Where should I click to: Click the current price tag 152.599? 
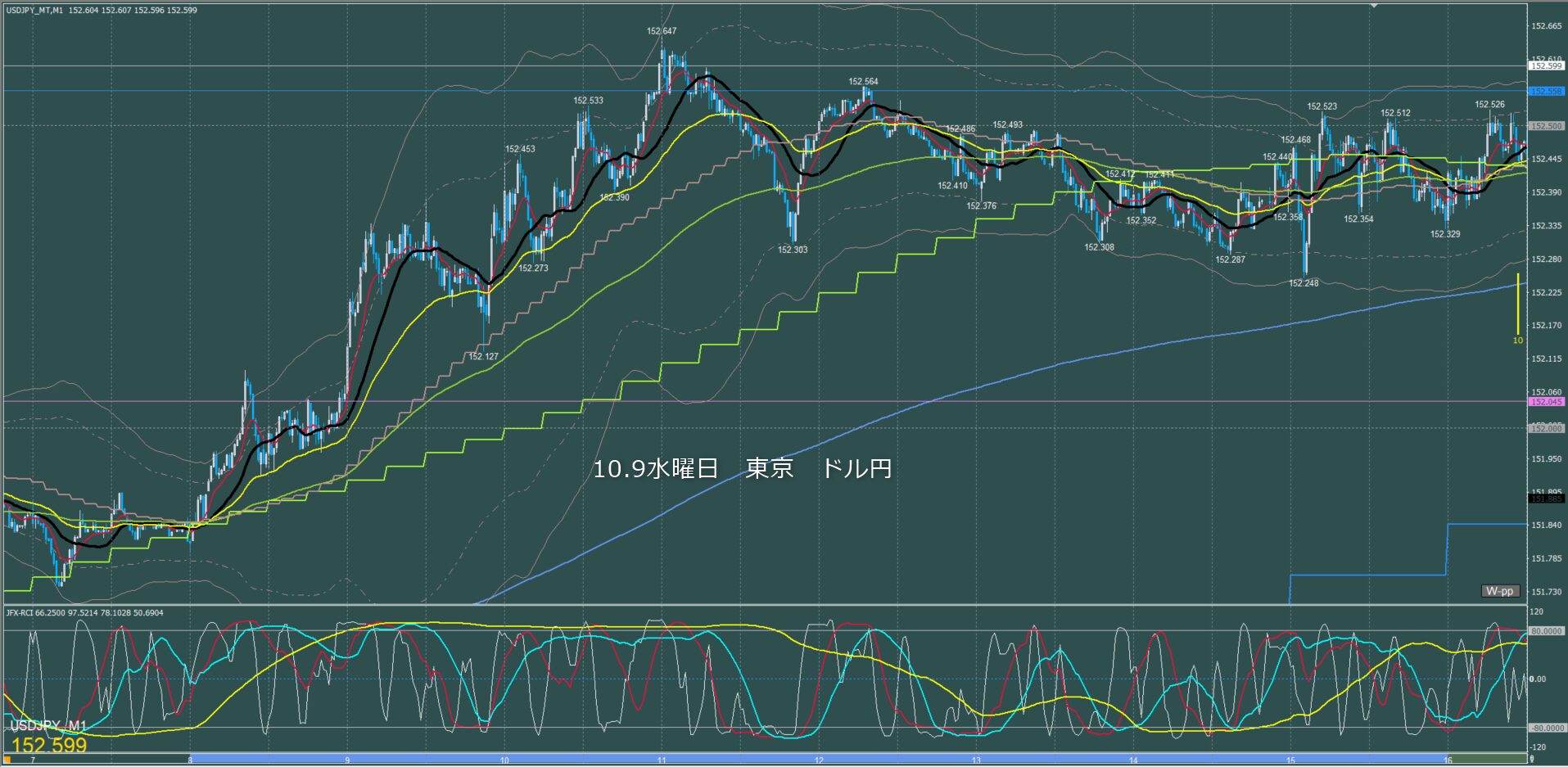(x=1546, y=65)
